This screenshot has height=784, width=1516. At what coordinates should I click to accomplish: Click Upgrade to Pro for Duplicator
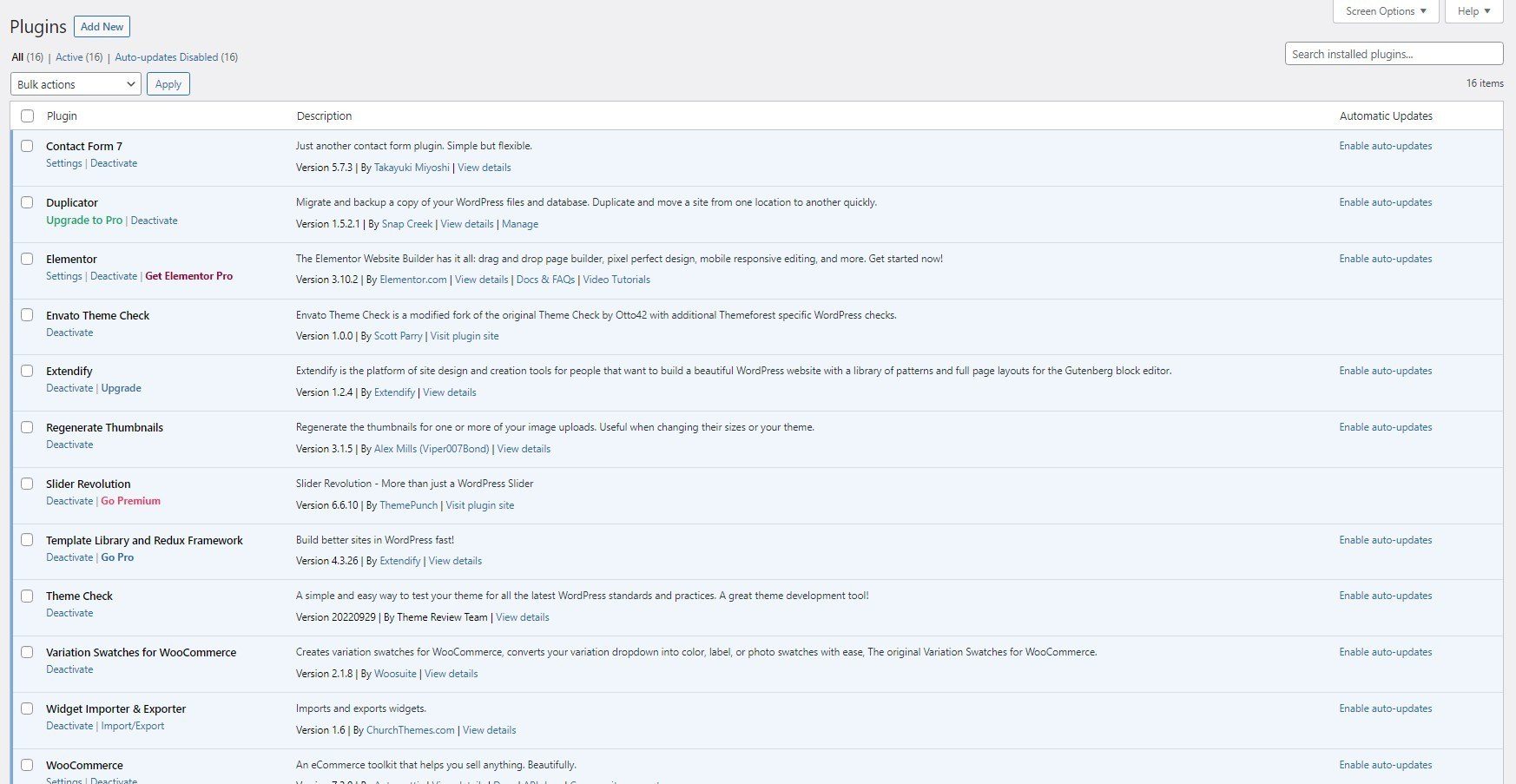(x=84, y=221)
